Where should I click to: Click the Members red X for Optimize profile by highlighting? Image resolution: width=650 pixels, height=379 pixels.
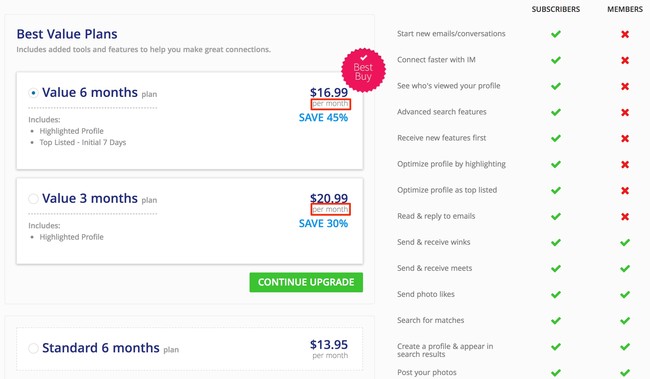pos(625,165)
